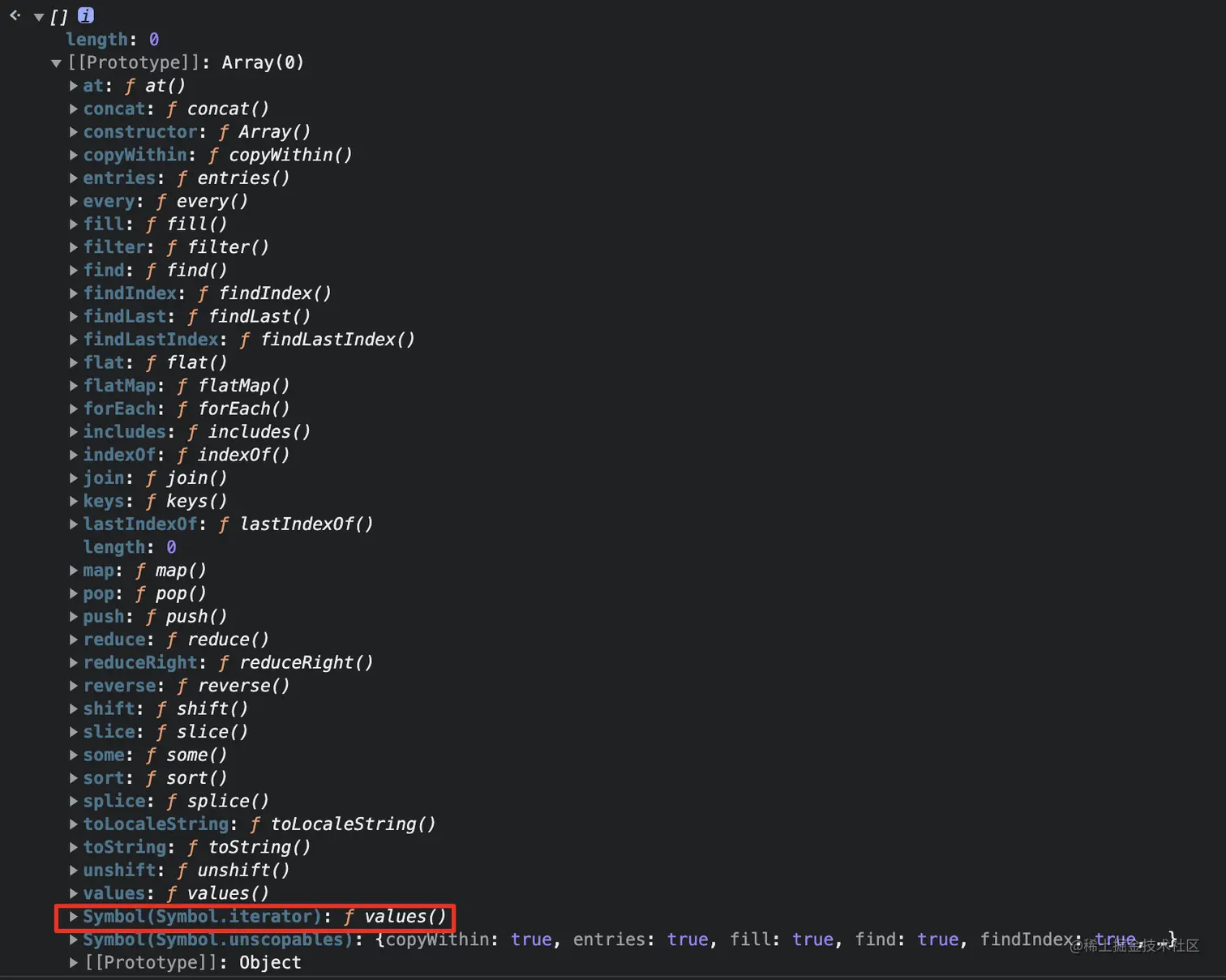Expand the toString function entry

click(x=74, y=847)
